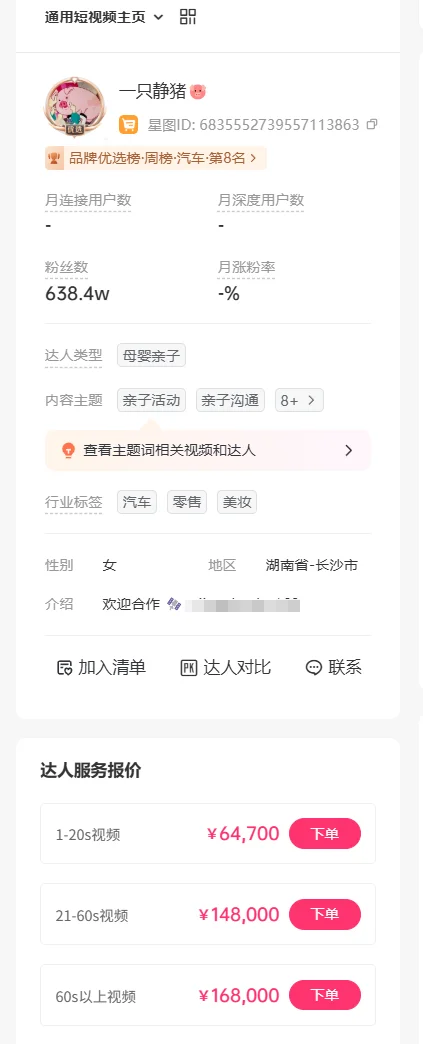Click the trophy icon on ranking banner
423x1044 pixels.
pos(54,158)
